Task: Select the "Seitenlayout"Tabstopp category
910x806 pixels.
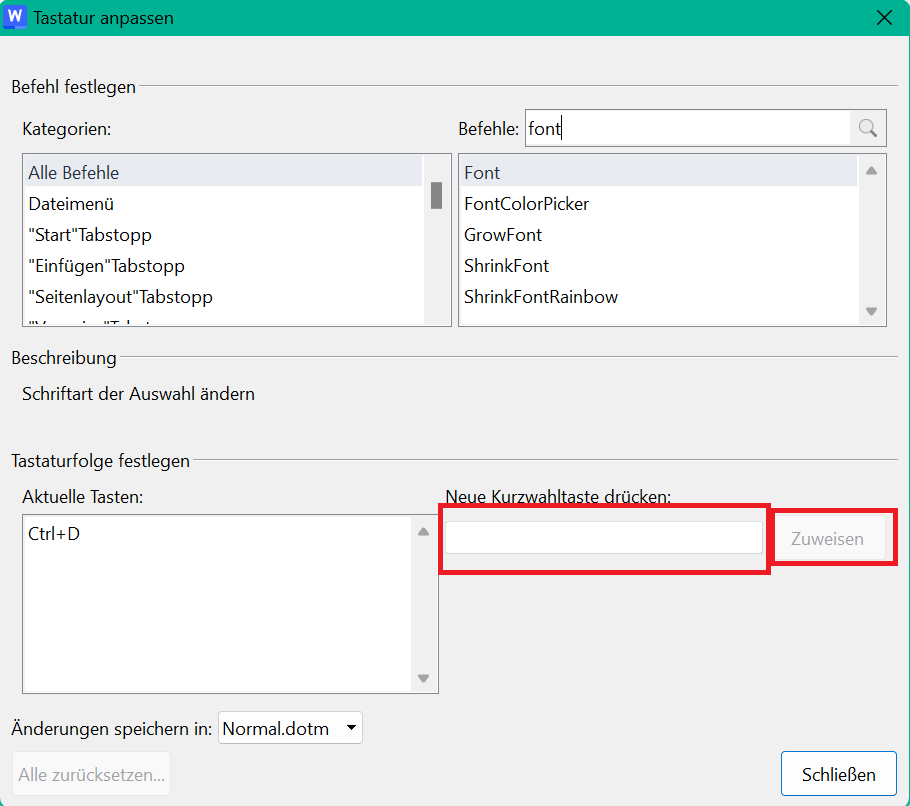Action: [x=120, y=297]
